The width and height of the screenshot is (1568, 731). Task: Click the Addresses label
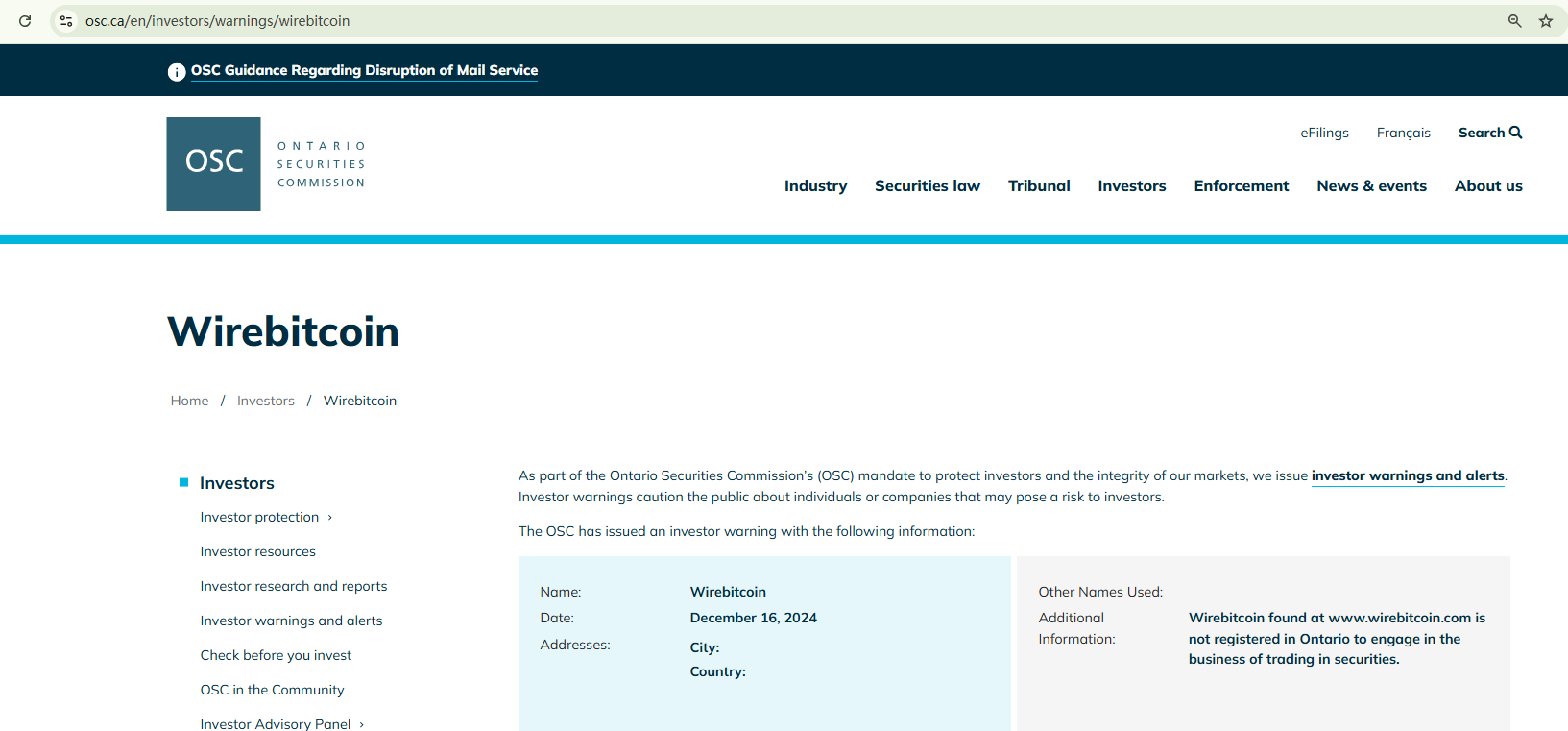coord(575,645)
